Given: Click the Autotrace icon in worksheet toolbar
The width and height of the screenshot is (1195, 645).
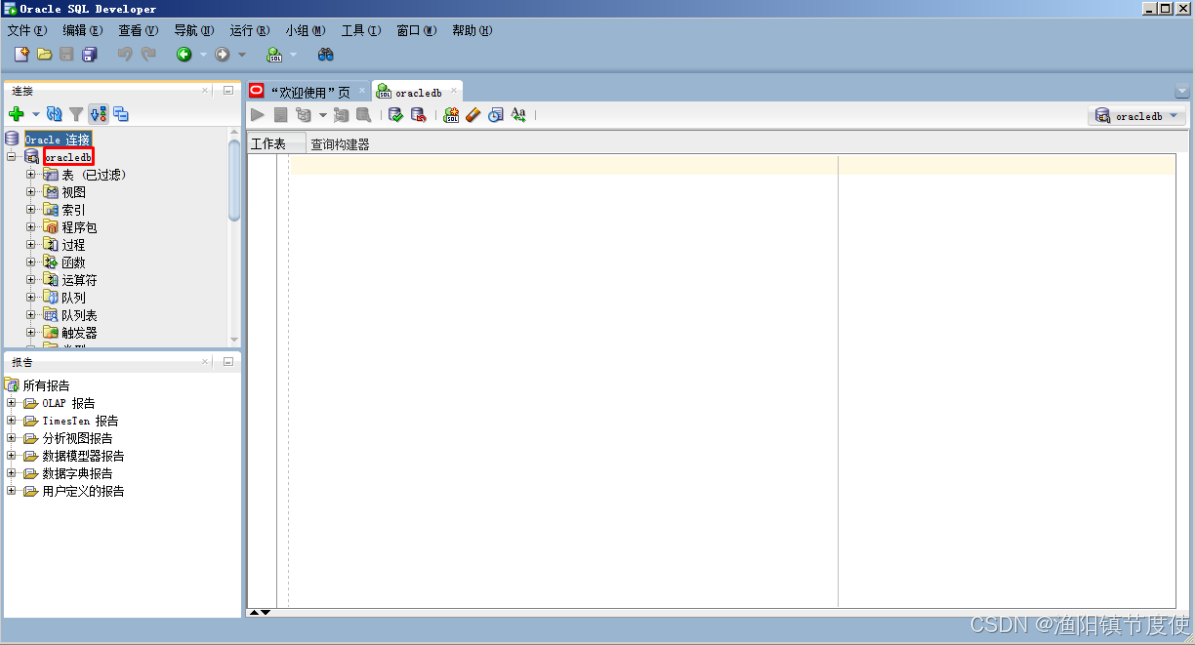Looking at the screenshot, I should [341, 114].
